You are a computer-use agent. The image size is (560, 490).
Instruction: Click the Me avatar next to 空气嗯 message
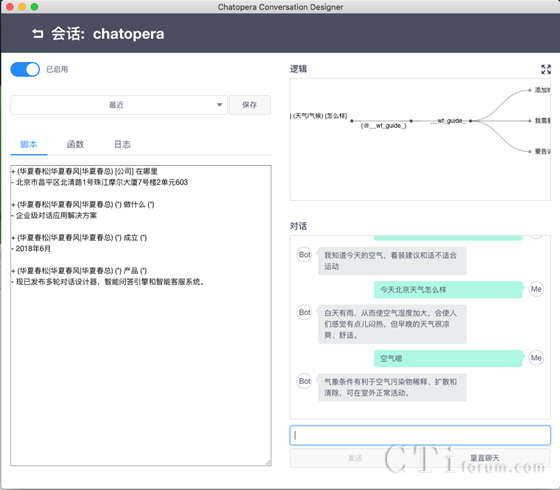(536, 358)
